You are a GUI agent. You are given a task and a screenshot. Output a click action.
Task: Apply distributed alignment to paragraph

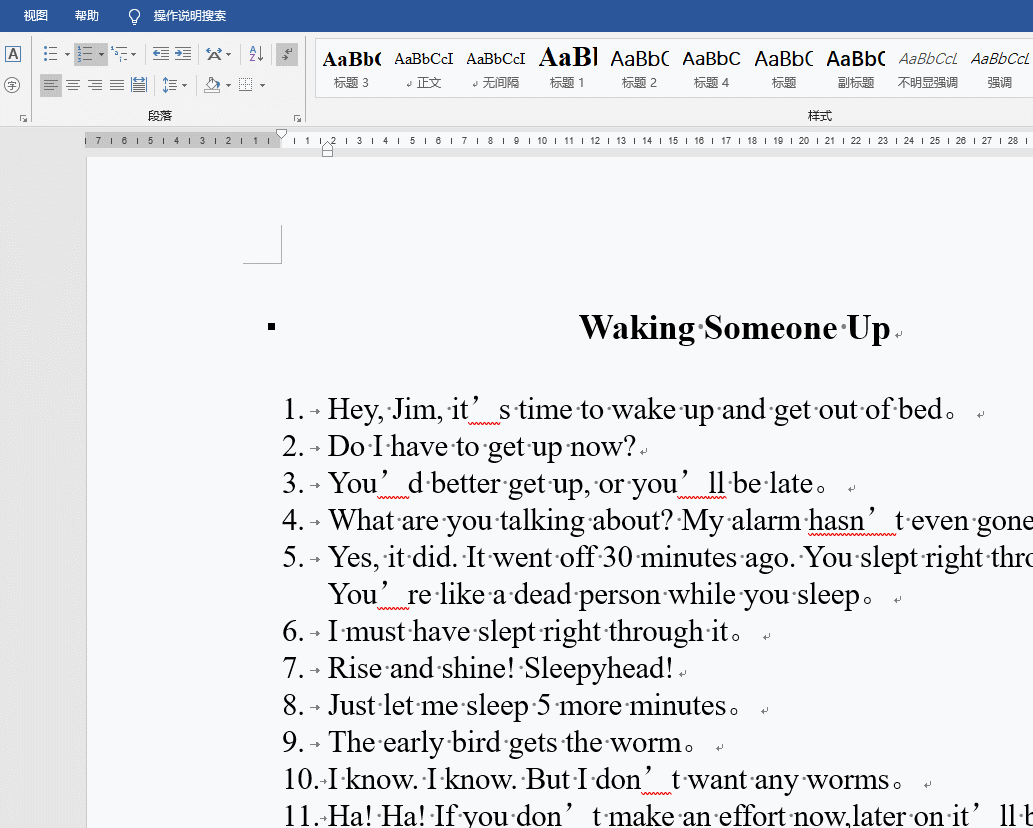click(x=139, y=85)
